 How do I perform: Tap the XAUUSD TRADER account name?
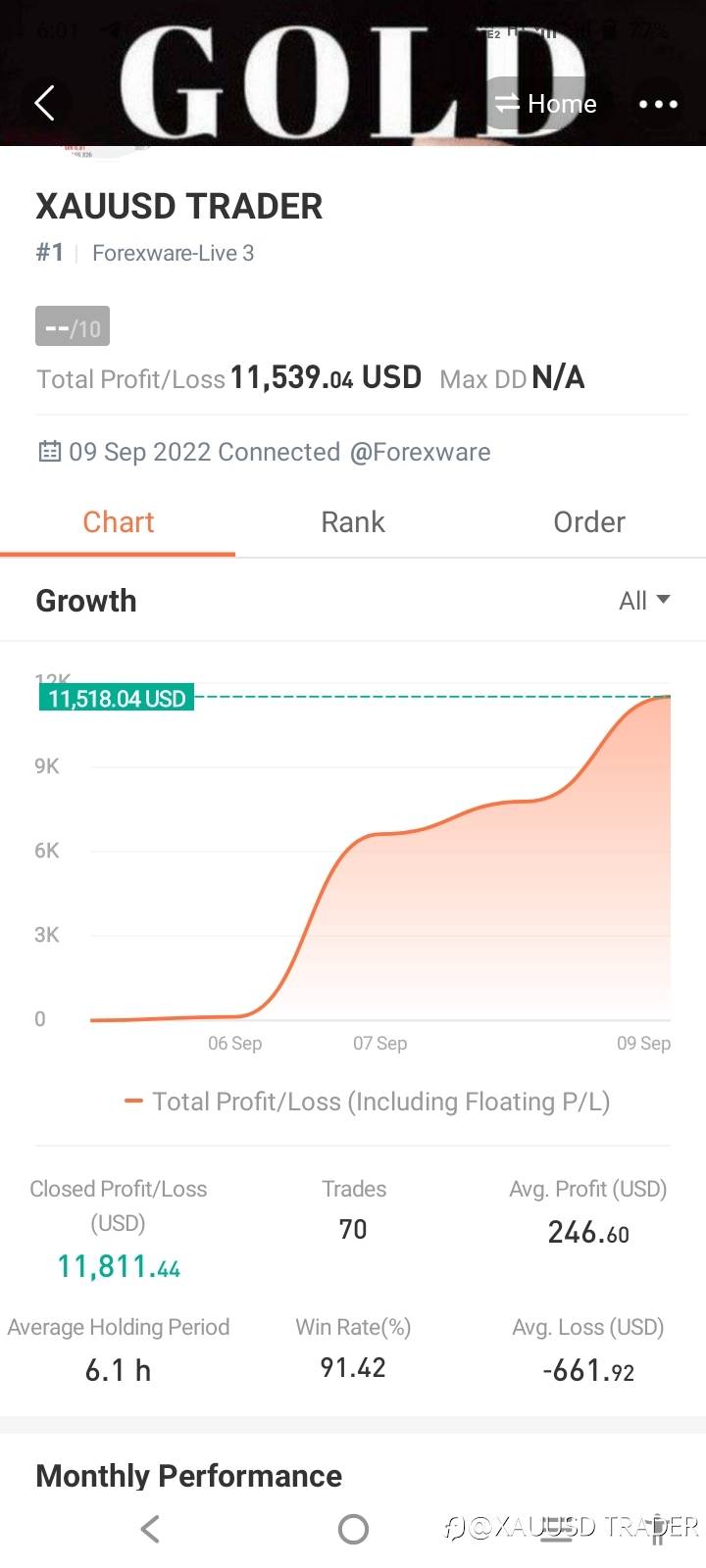pyautogui.click(x=179, y=207)
